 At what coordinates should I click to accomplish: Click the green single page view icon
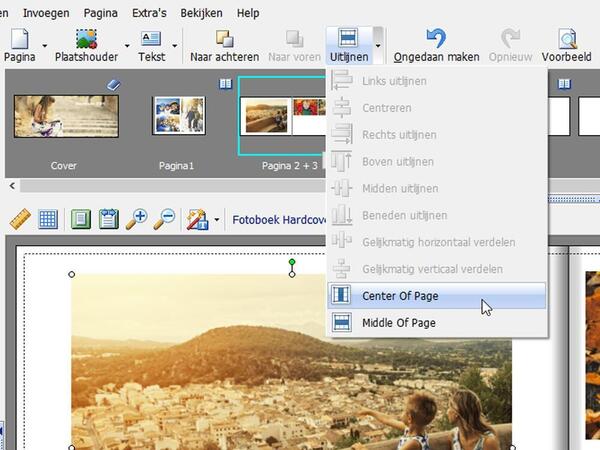tap(81, 219)
